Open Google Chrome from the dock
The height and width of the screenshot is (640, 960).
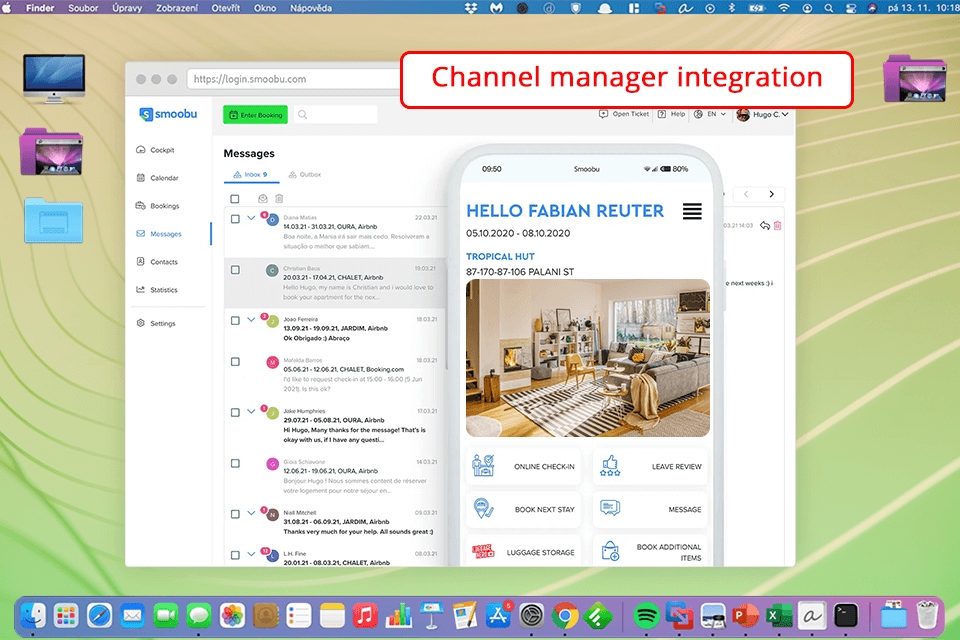tap(564, 616)
